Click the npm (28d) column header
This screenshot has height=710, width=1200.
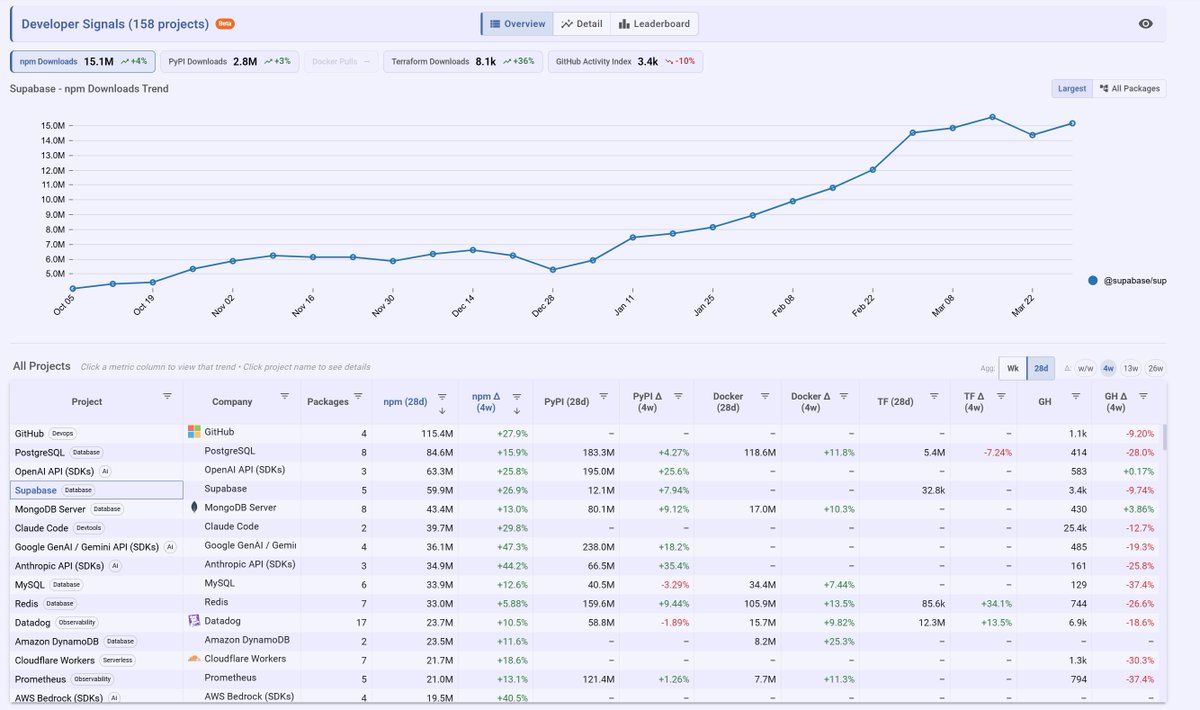click(405, 402)
